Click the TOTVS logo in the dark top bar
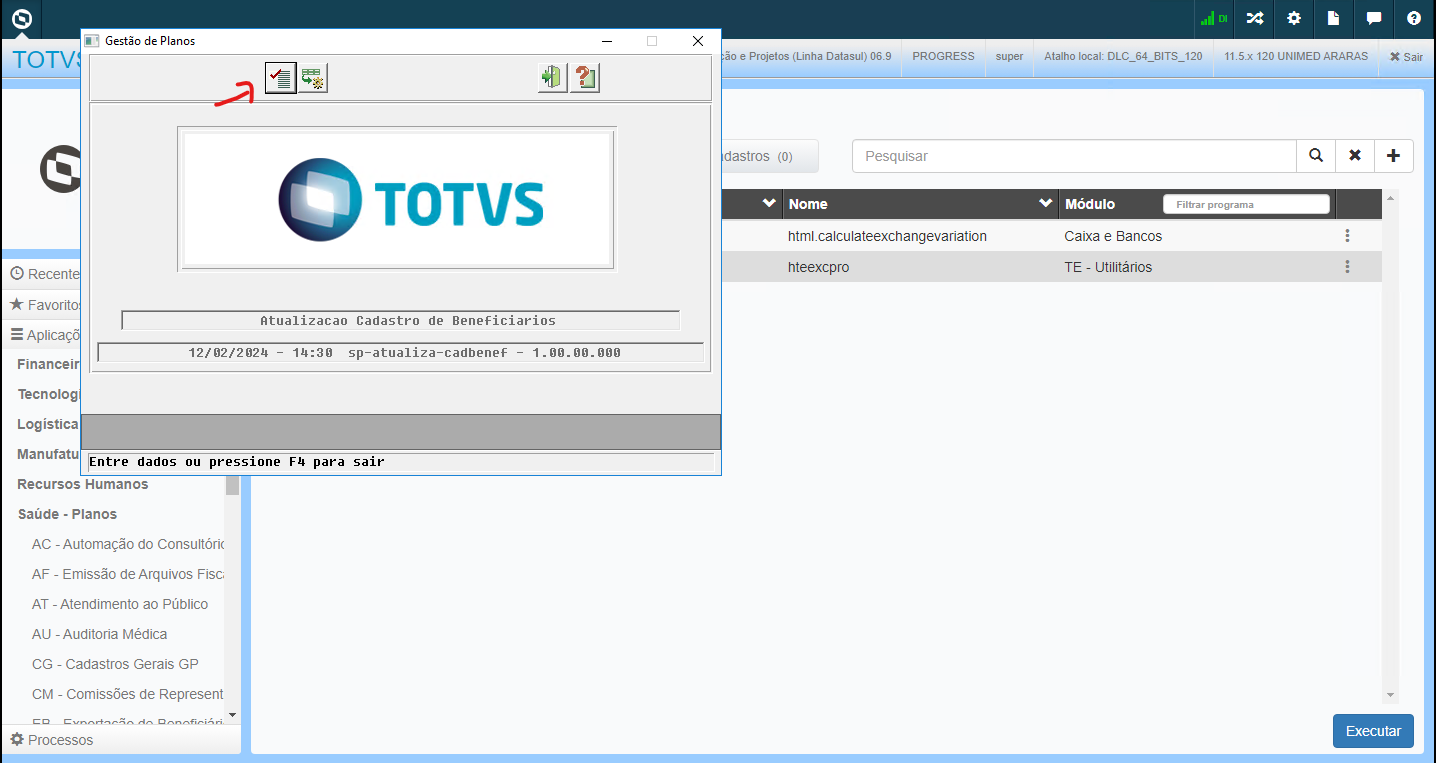1436x763 pixels. pos(22,18)
